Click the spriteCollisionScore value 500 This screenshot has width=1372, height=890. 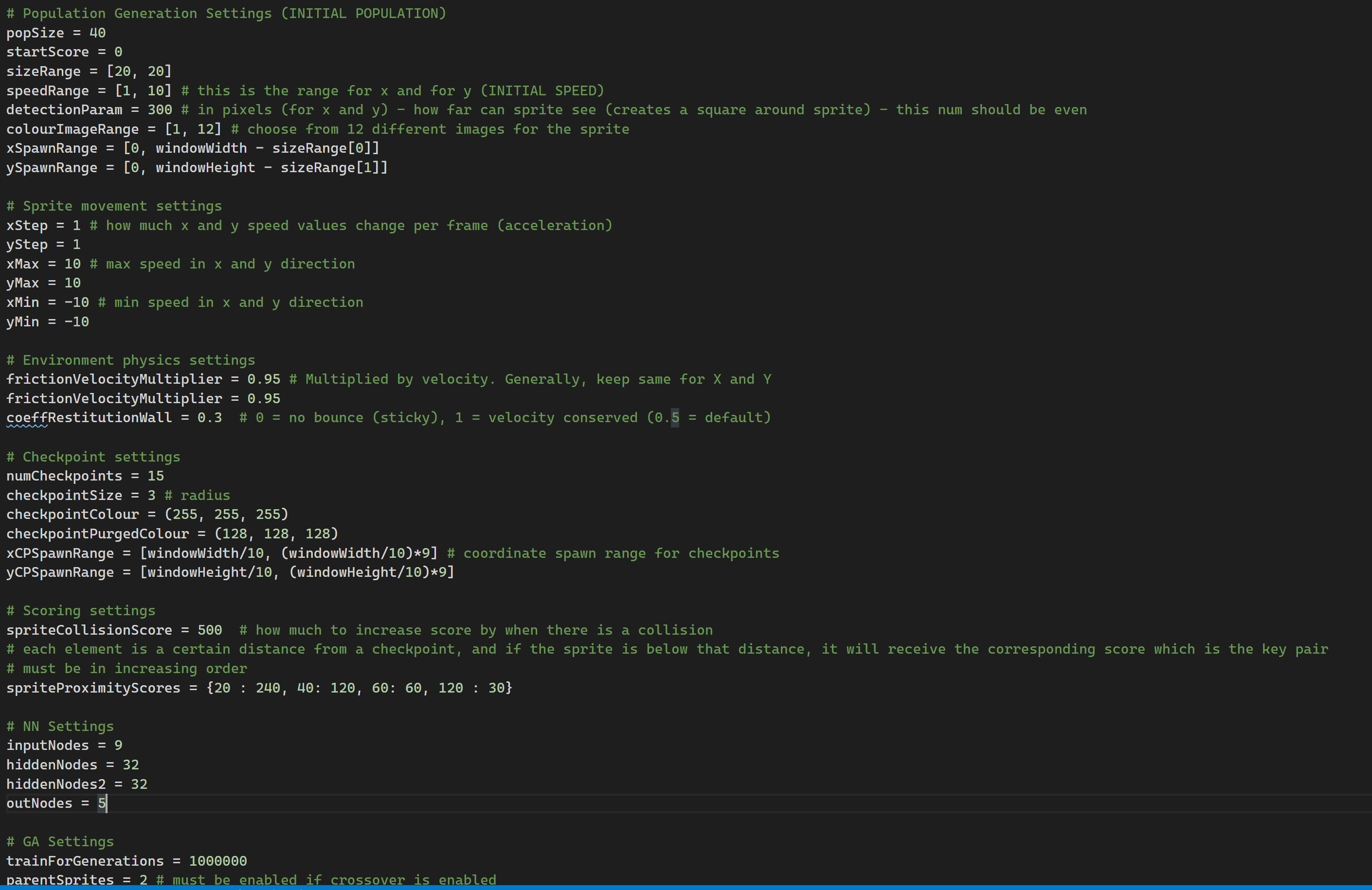click(x=210, y=630)
